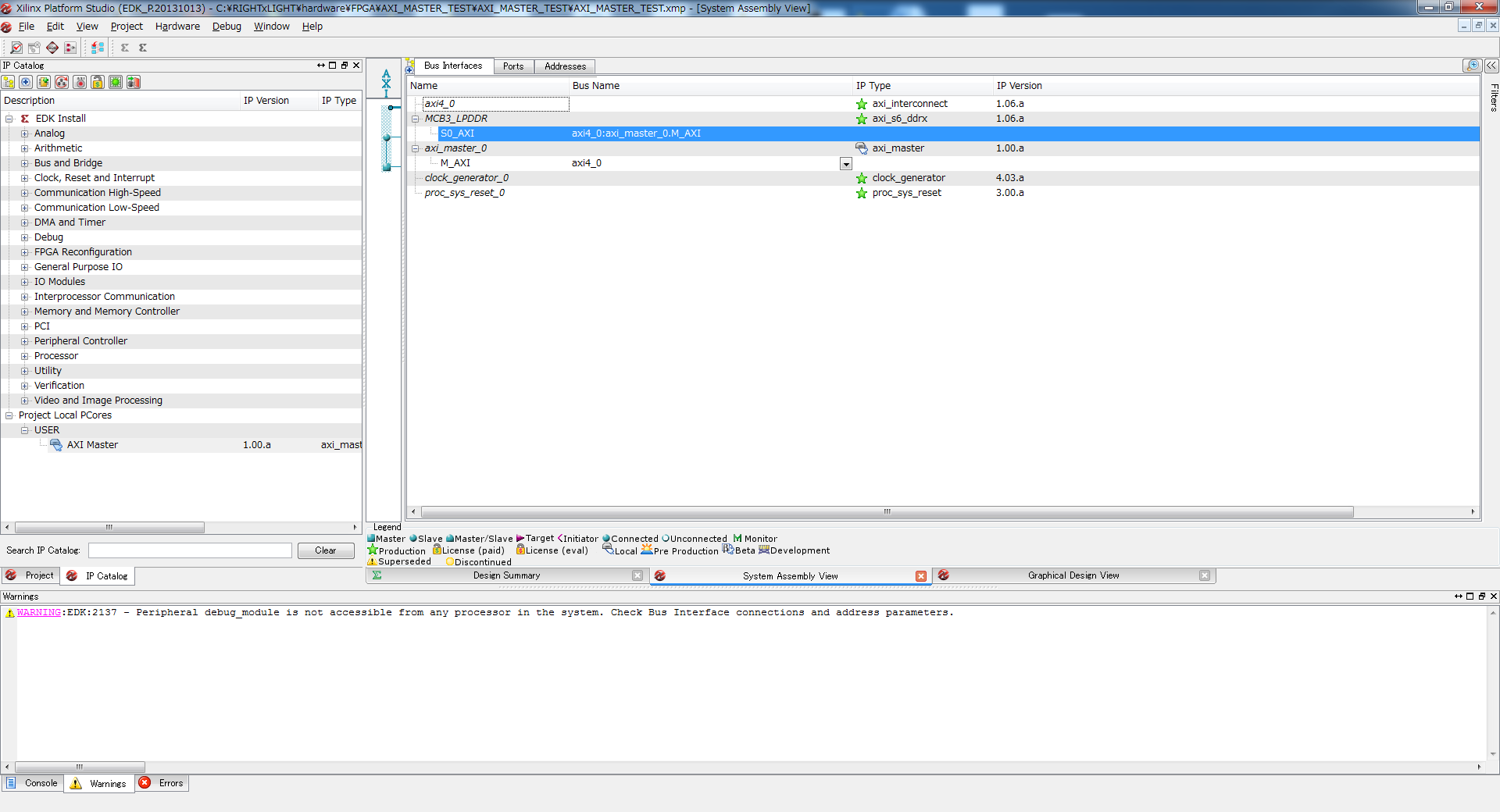The image size is (1500, 812).
Task: Click the double-chevron collapse icon near Filters
Action: click(1491, 66)
